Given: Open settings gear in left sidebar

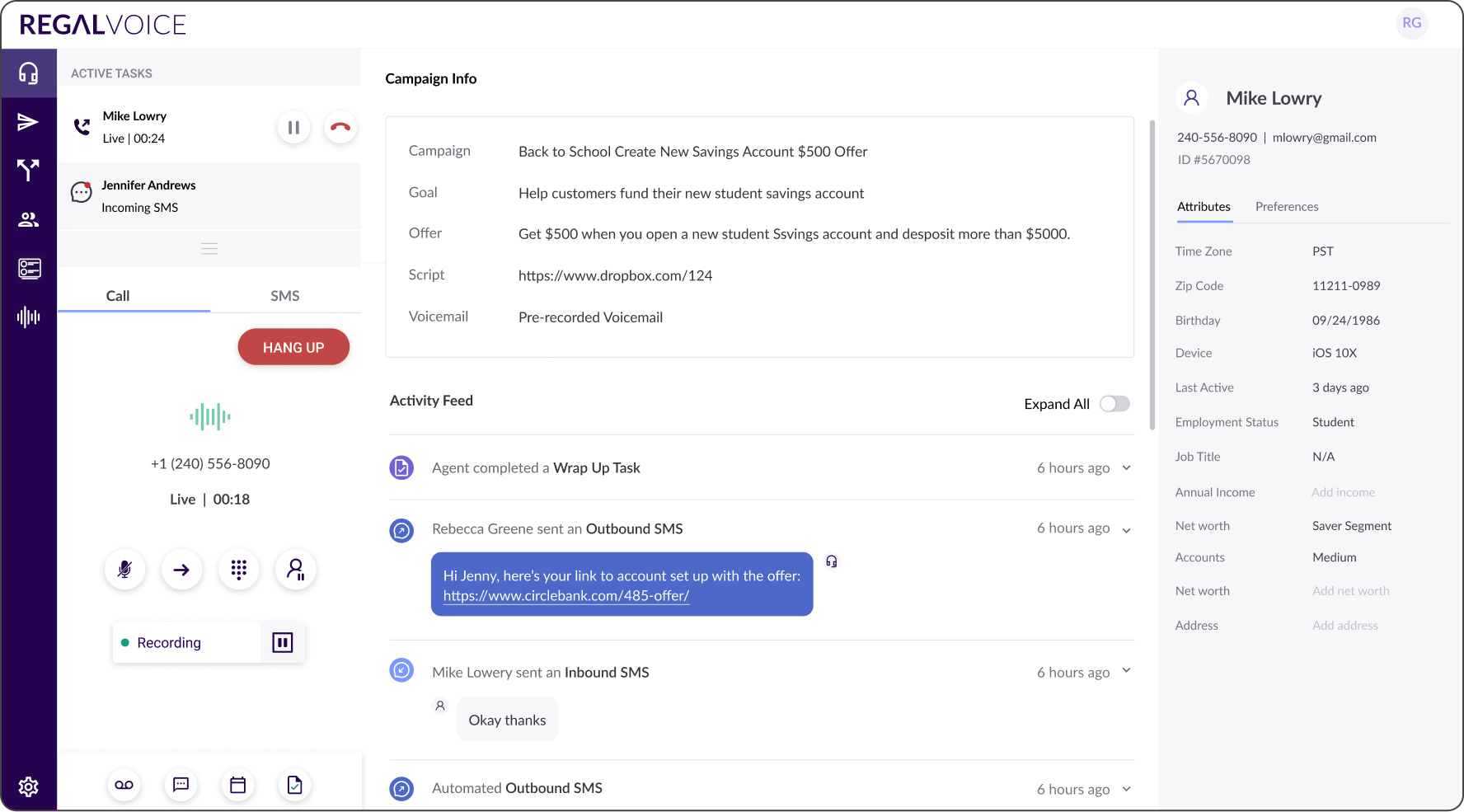Looking at the screenshot, I should 29,787.
